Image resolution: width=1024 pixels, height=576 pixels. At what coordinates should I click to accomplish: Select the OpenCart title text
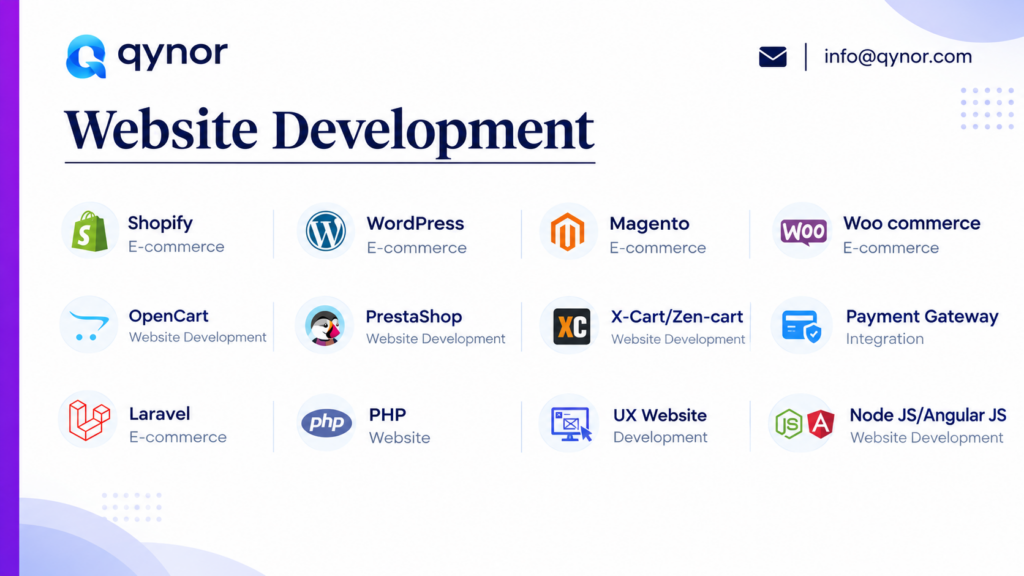(x=168, y=316)
